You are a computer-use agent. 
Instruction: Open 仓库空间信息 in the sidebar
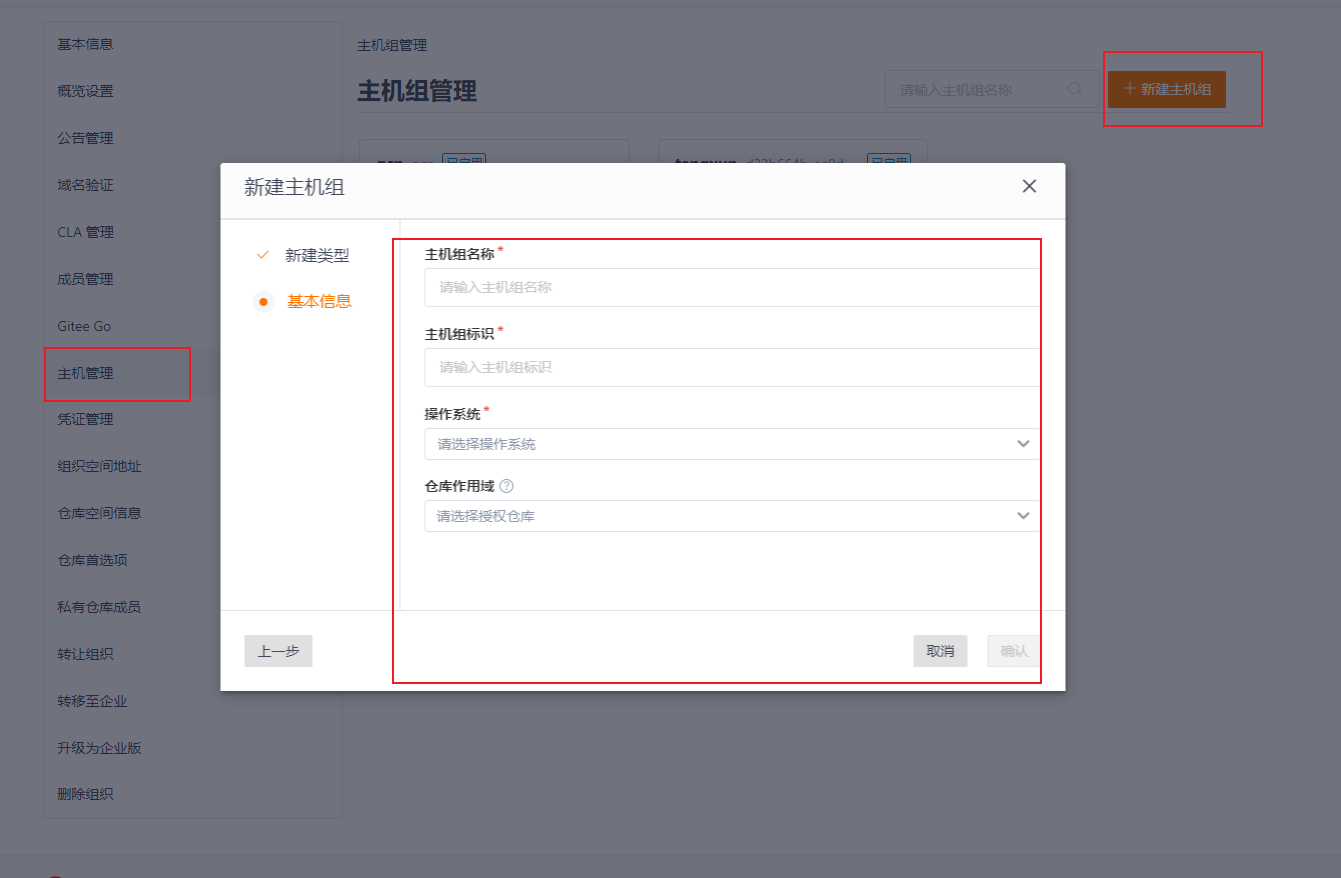point(99,513)
